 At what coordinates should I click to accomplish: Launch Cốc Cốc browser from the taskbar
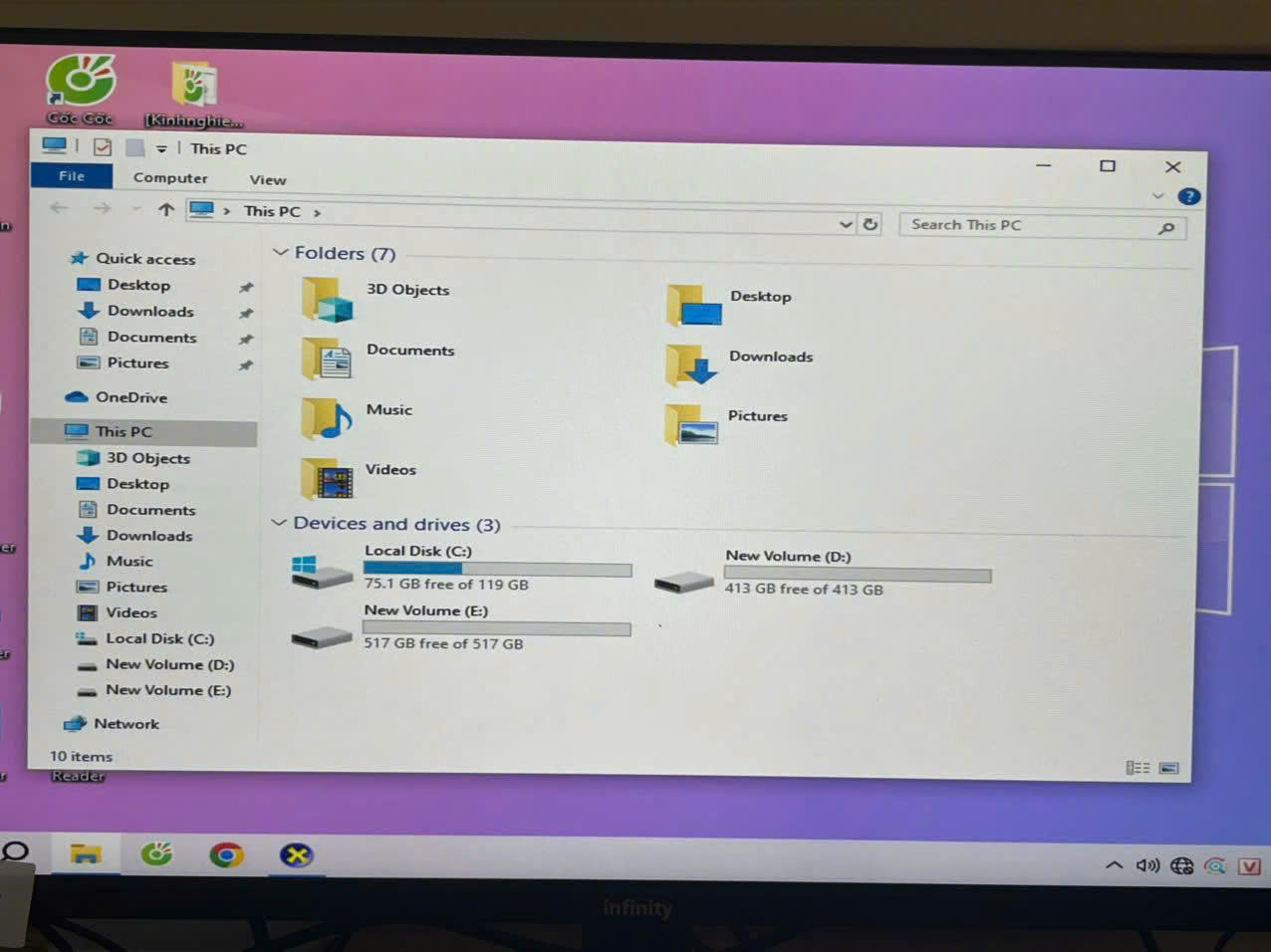click(156, 854)
